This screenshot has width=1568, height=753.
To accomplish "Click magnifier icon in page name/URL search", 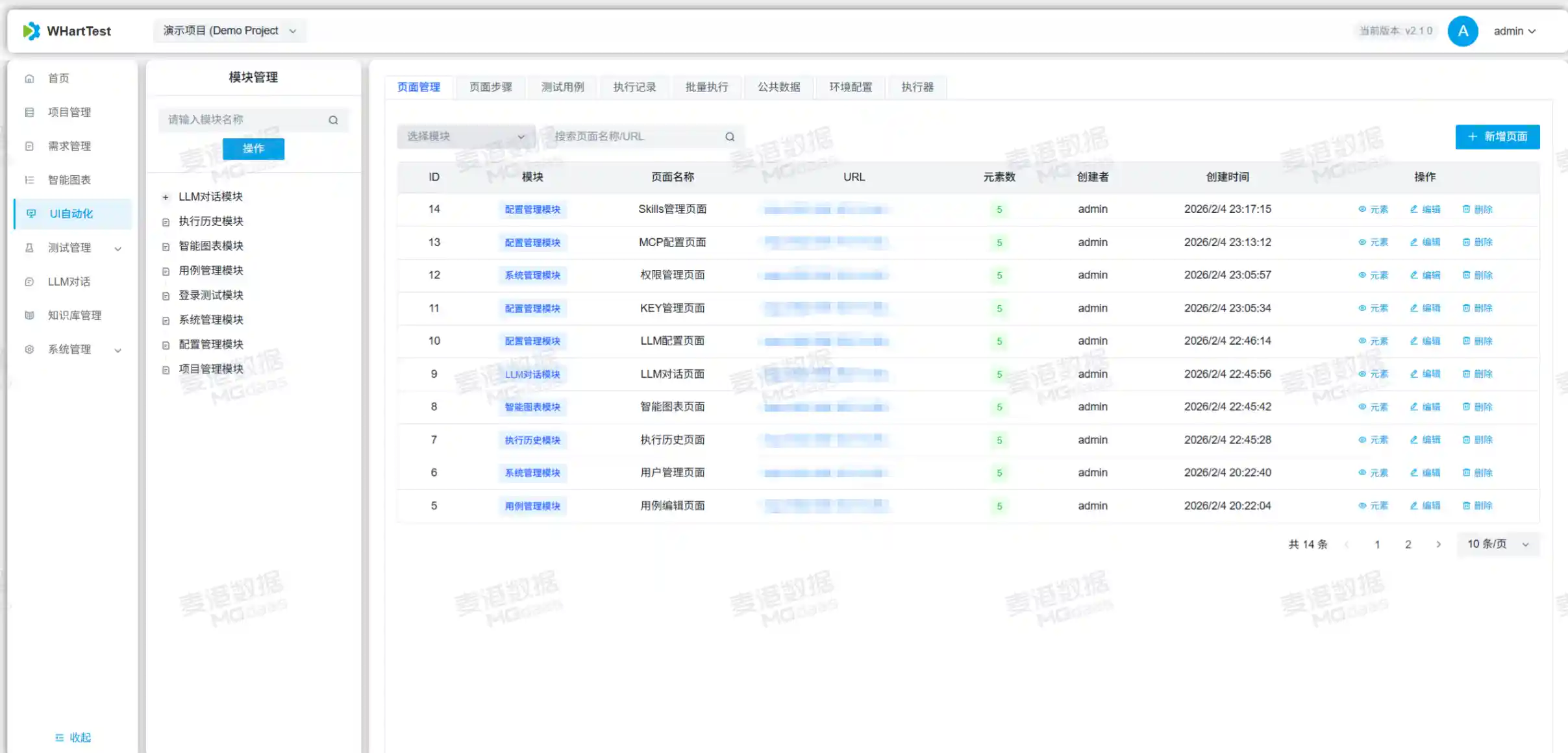I will [730, 136].
